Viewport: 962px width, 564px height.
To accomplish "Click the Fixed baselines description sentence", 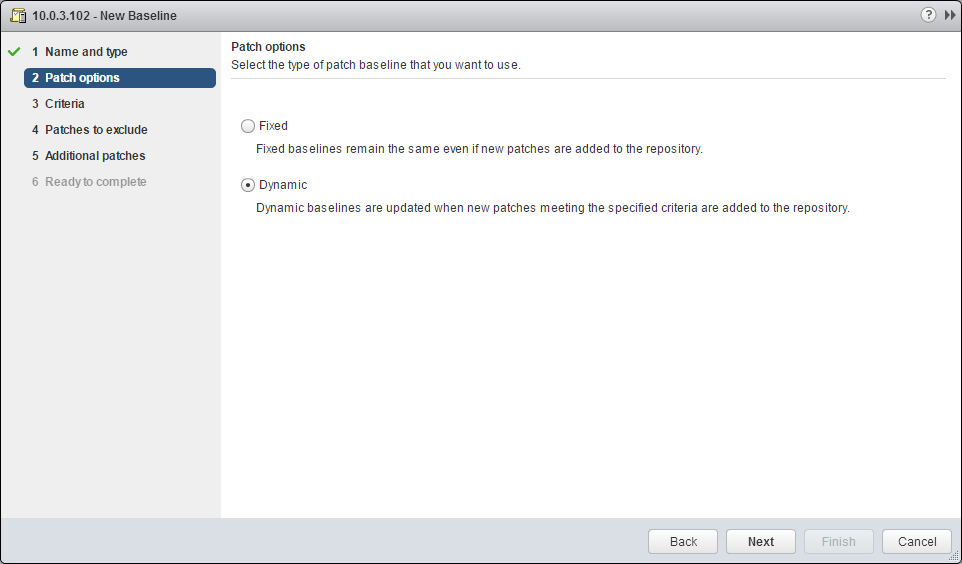I will coord(479,149).
